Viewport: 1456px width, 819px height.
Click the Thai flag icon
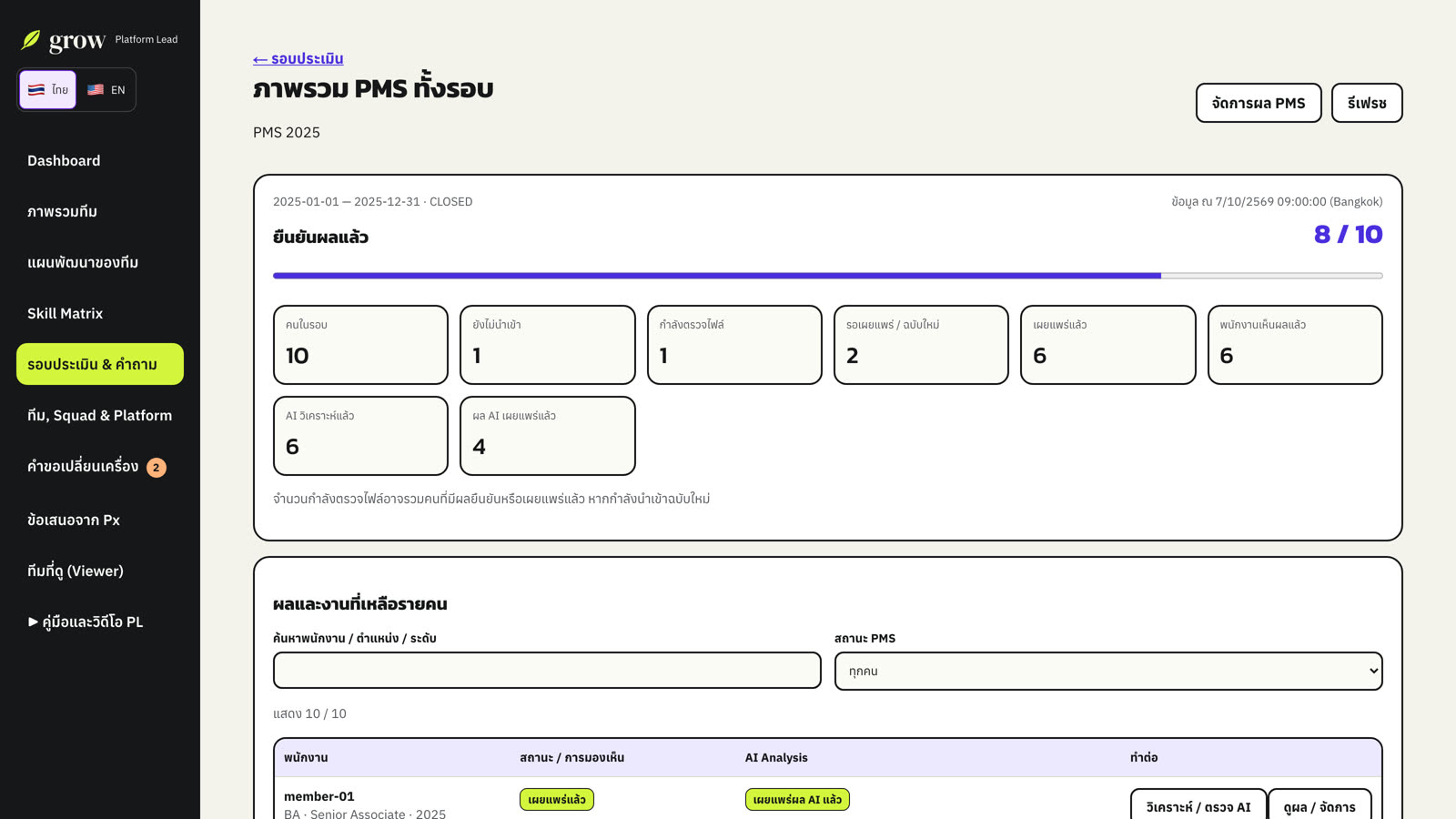click(36, 90)
